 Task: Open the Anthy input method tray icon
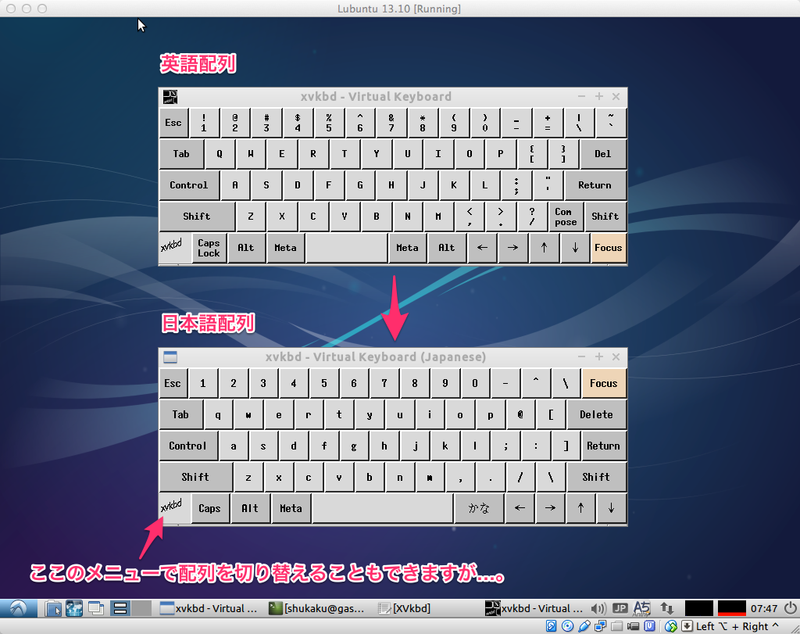(642, 608)
